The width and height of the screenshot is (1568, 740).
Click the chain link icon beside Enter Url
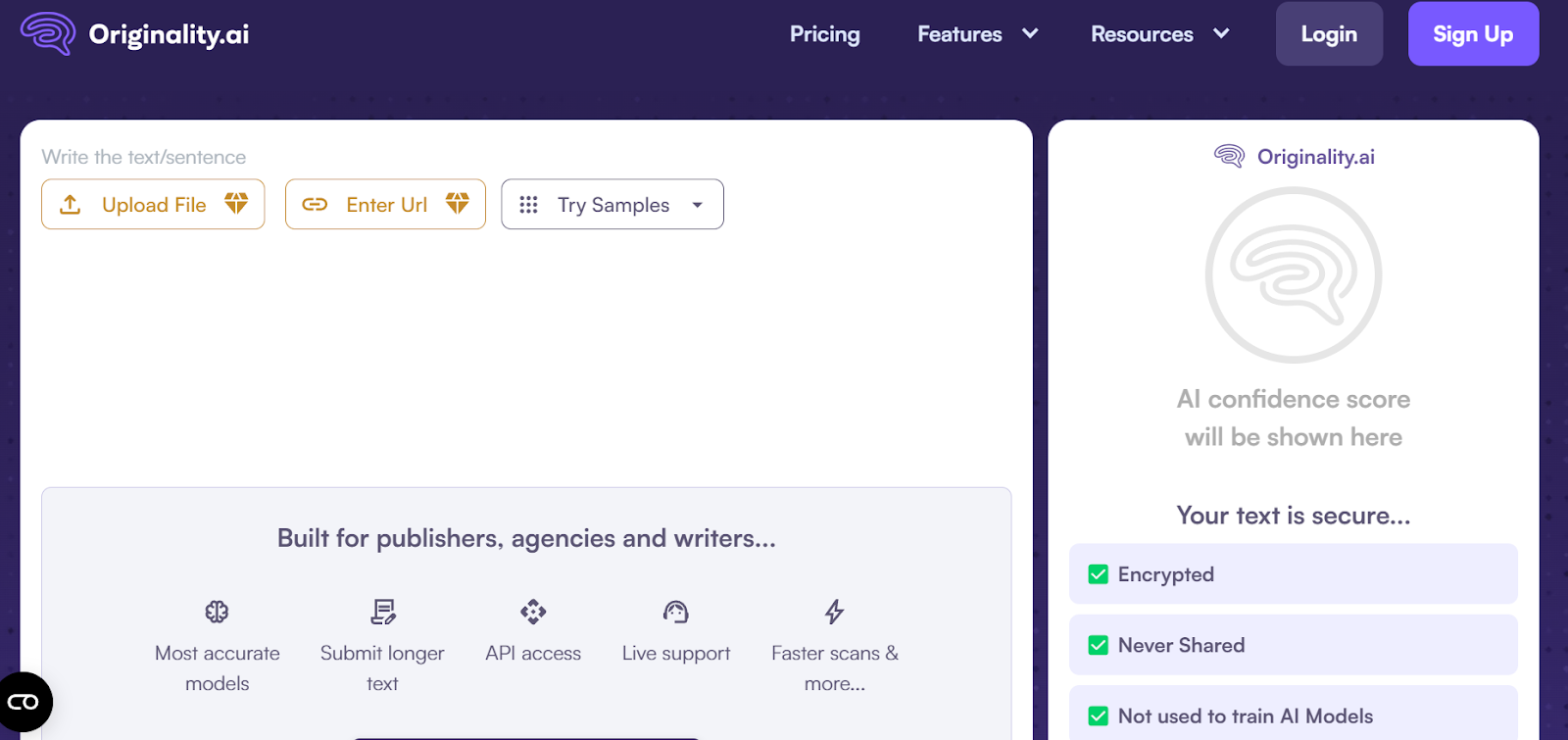[x=315, y=204]
